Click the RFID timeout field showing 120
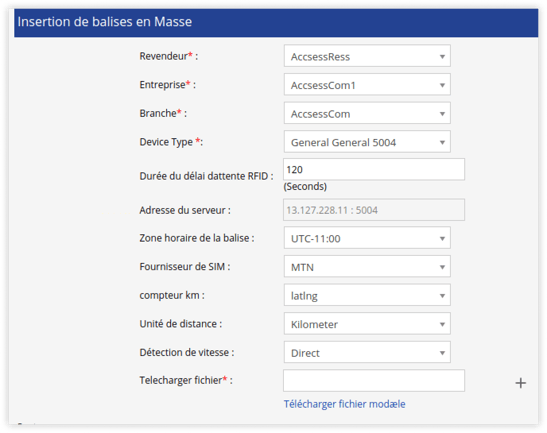The height and width of the screenshot is (433, 547). coord(374,170)
